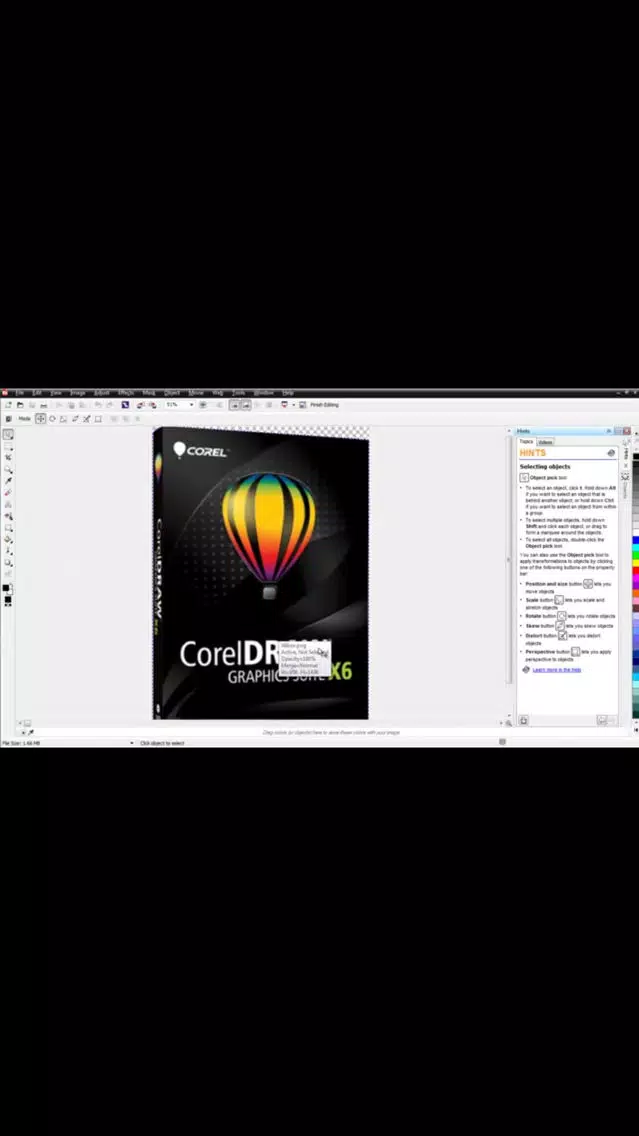Click the Application launcher icon

284,405
